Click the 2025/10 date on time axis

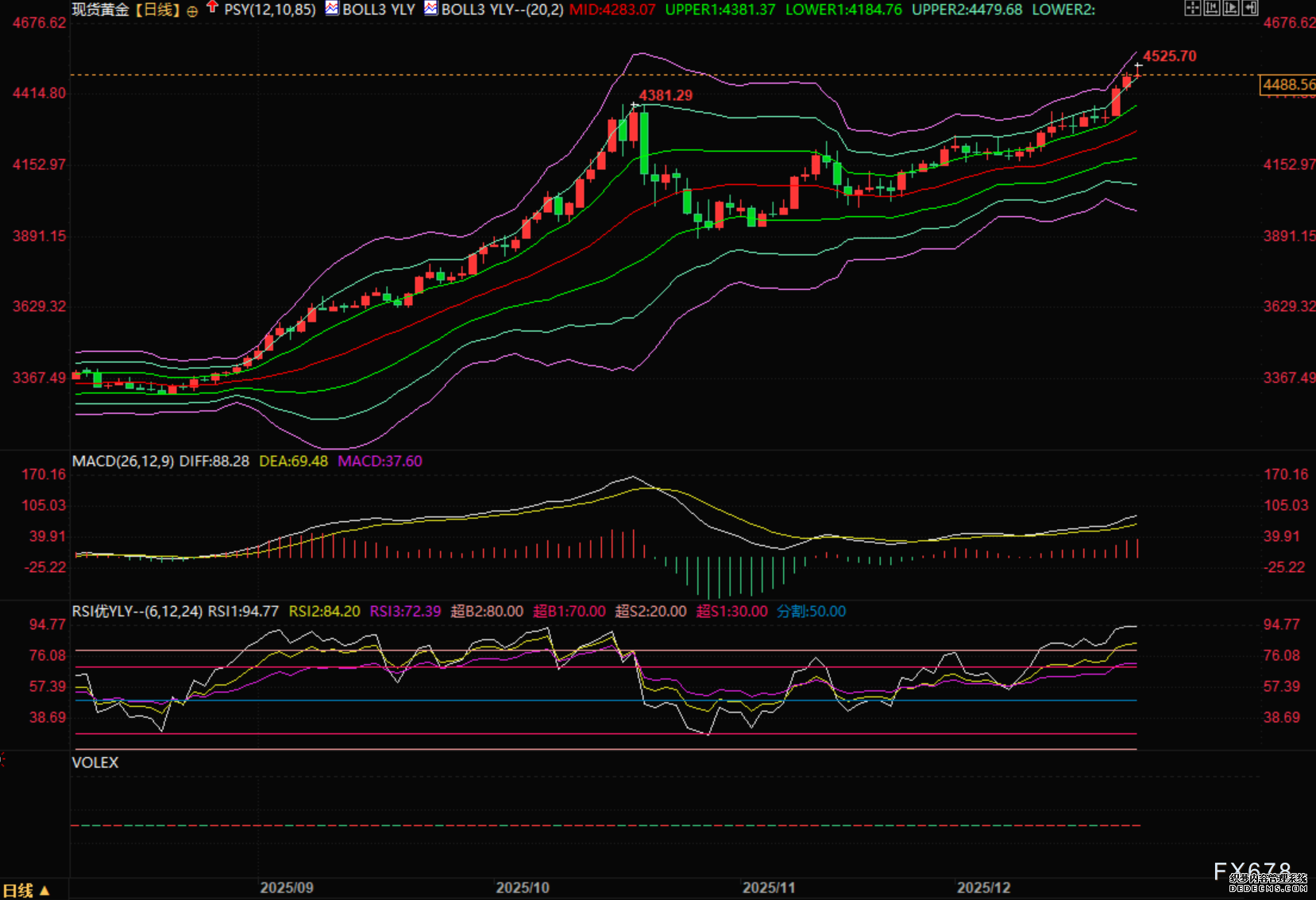click(x=523, y=887)
